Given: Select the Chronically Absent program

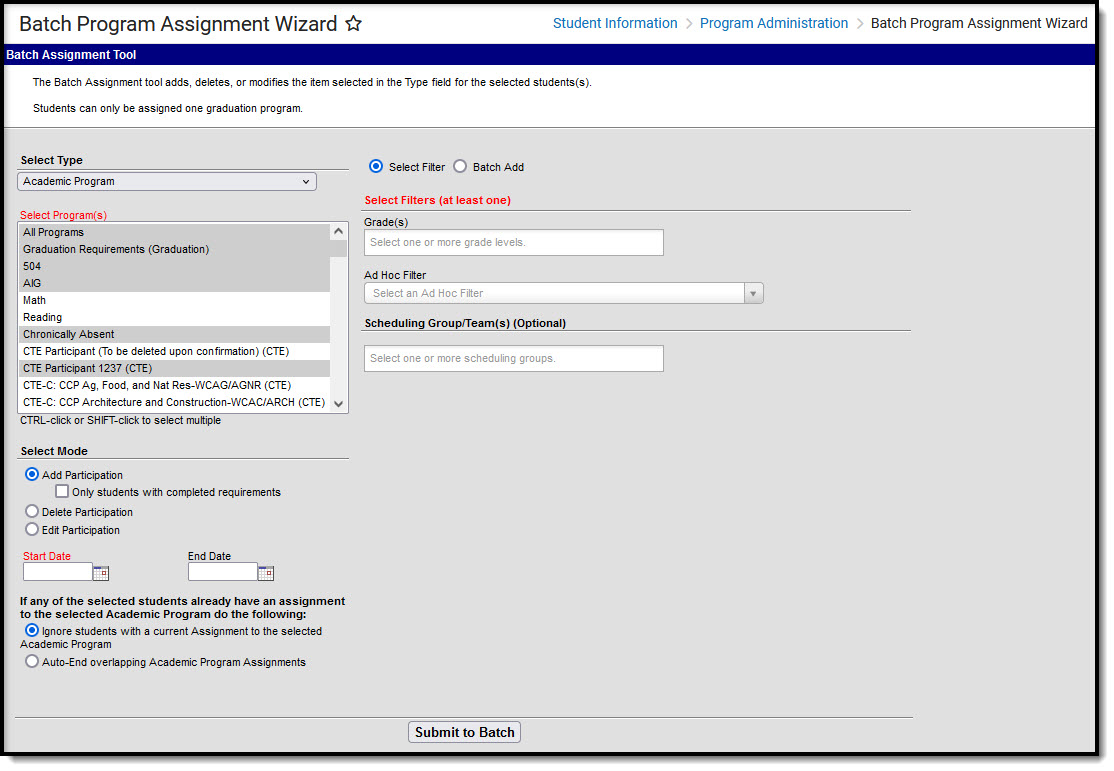Looking at the screenshot, I should pos(174,335).
